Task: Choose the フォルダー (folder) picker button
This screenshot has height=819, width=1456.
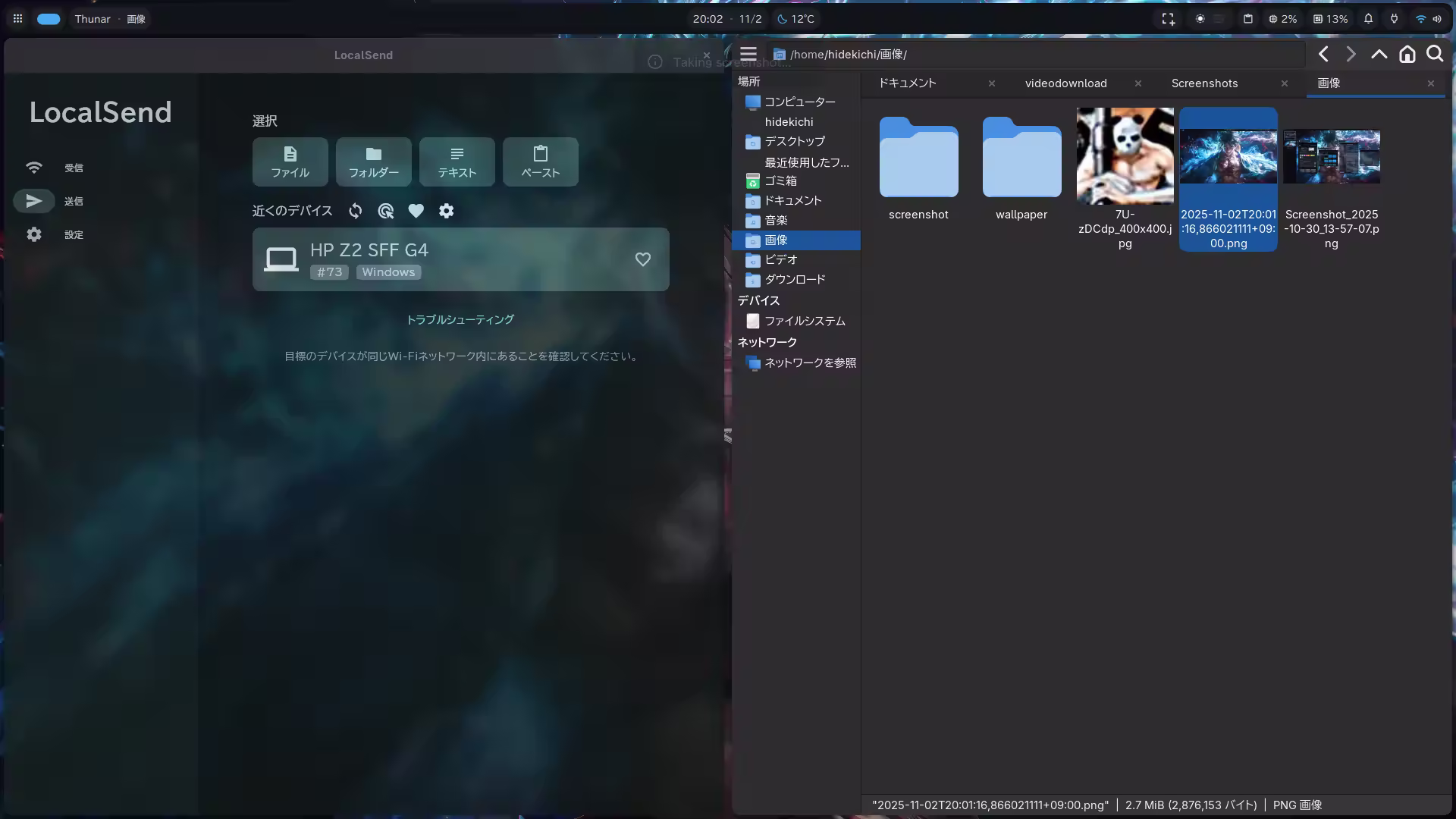Action: click(373, 162)
